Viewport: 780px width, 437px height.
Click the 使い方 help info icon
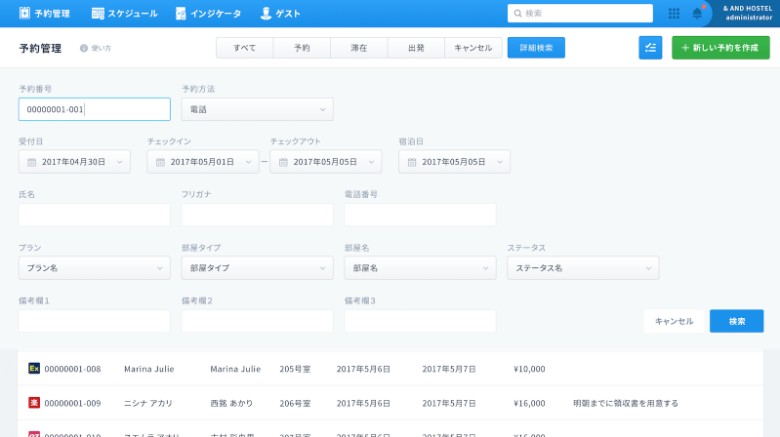pos(84,47)
